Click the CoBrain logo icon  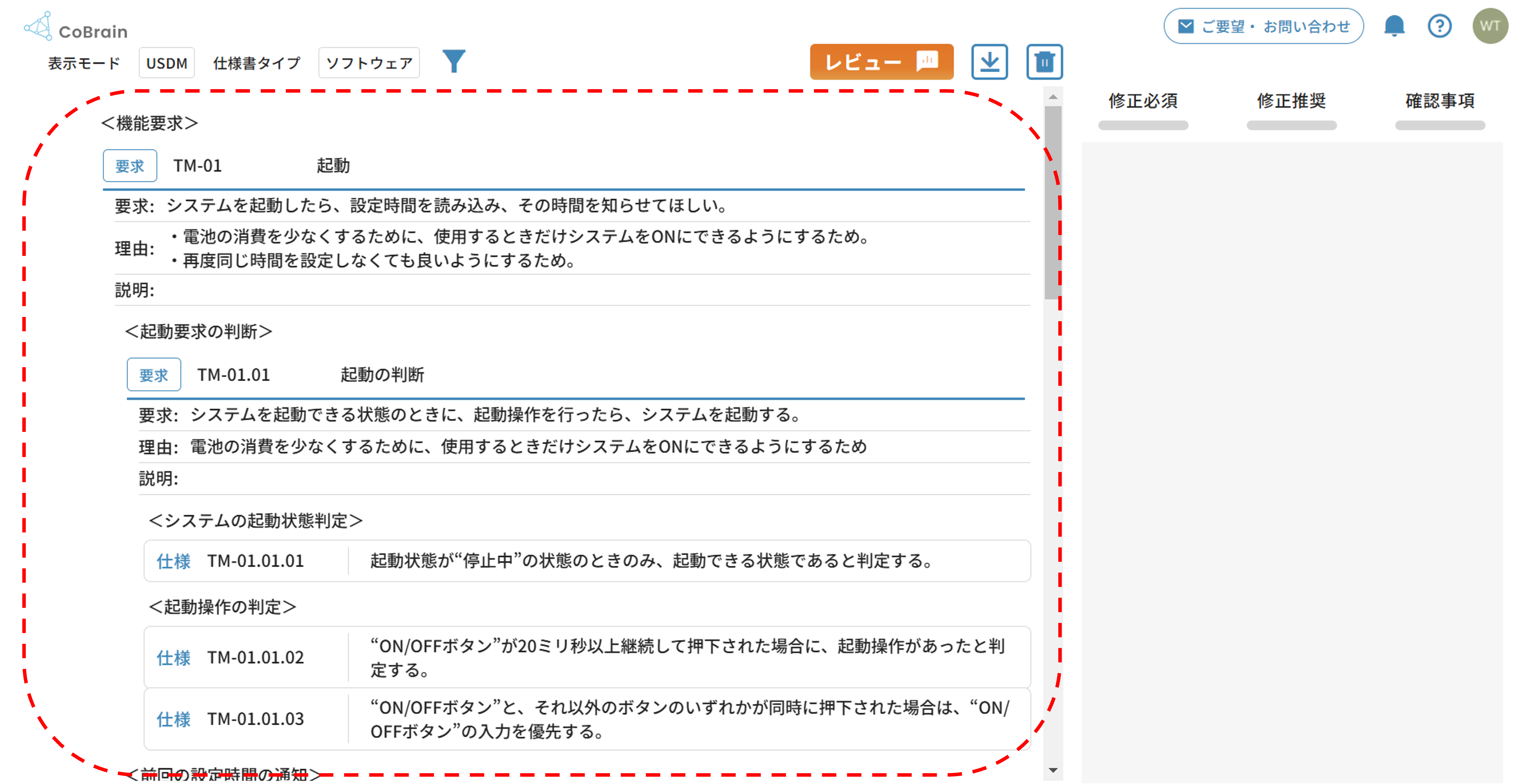(38, 26)
